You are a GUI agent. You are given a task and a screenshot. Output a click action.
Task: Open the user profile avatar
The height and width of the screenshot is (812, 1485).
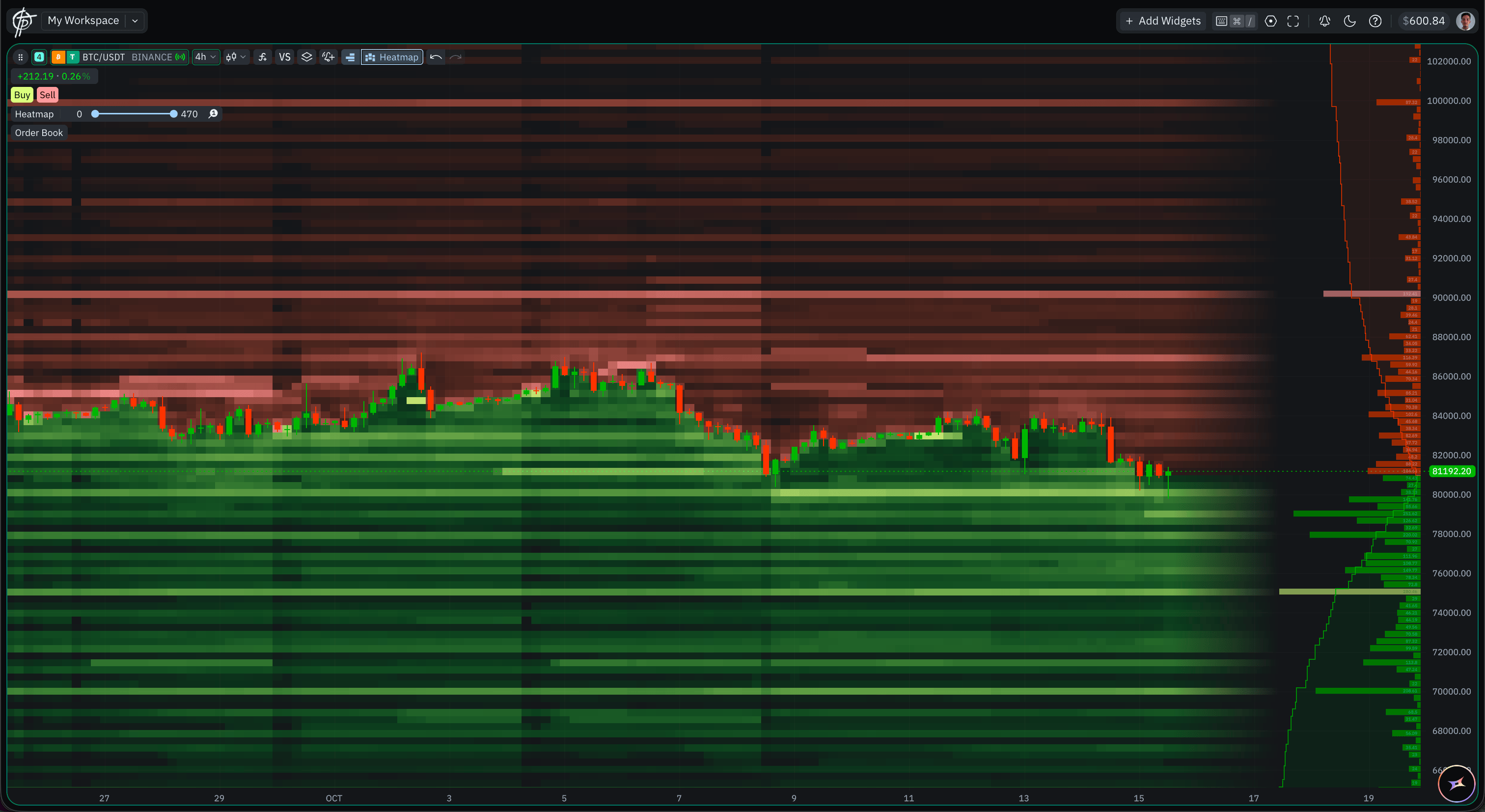coord(1465,21)
